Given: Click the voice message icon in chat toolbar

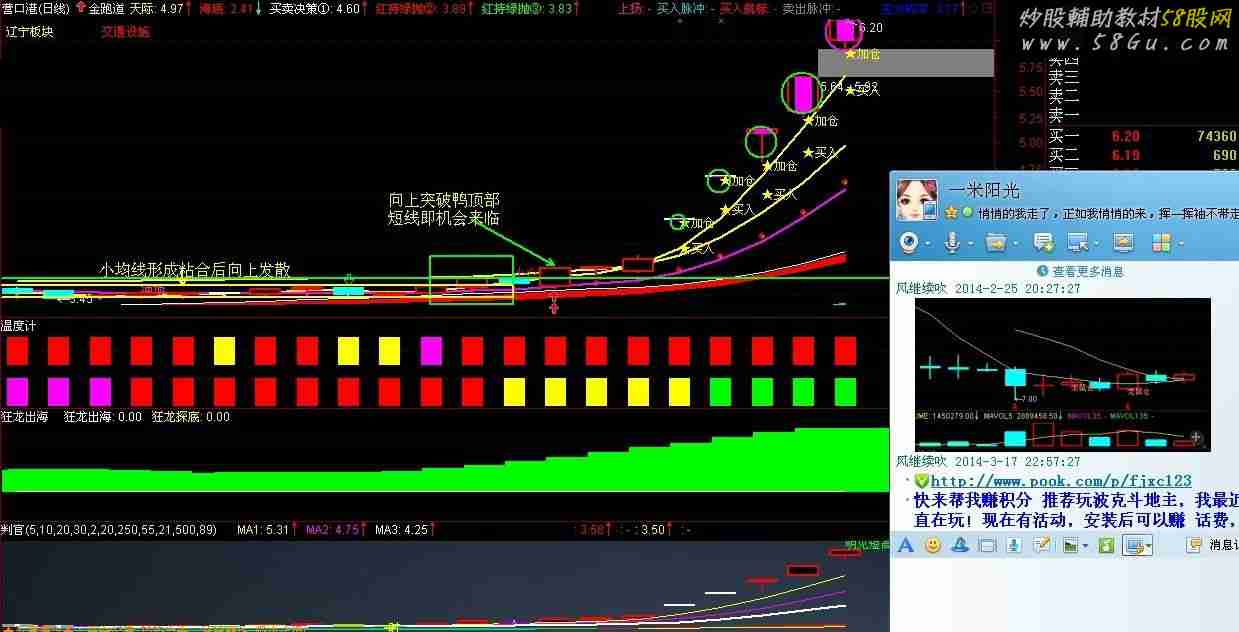Looking at the screenshot, I should (x=1014, y=545).
